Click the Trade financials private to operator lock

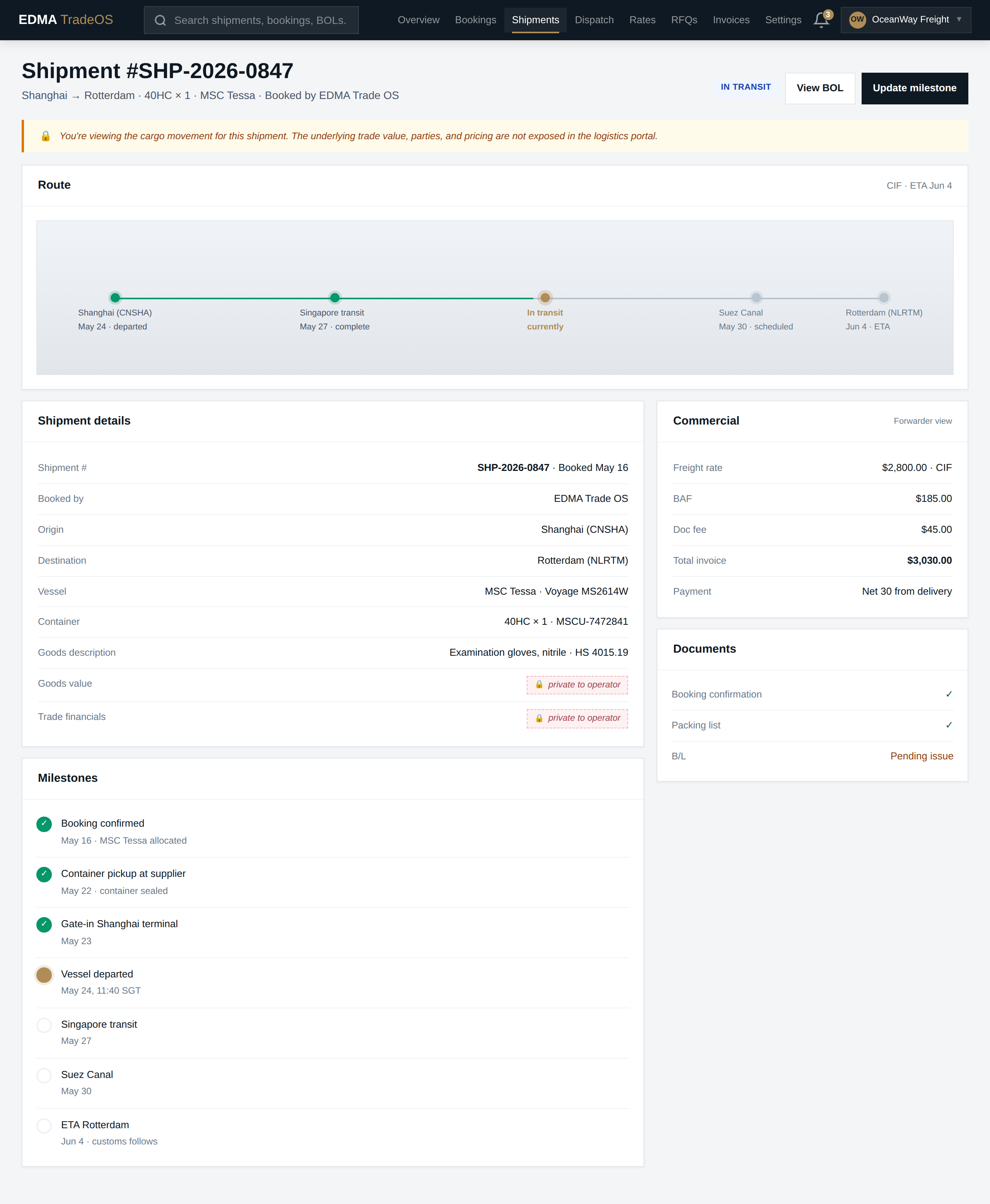577,718
